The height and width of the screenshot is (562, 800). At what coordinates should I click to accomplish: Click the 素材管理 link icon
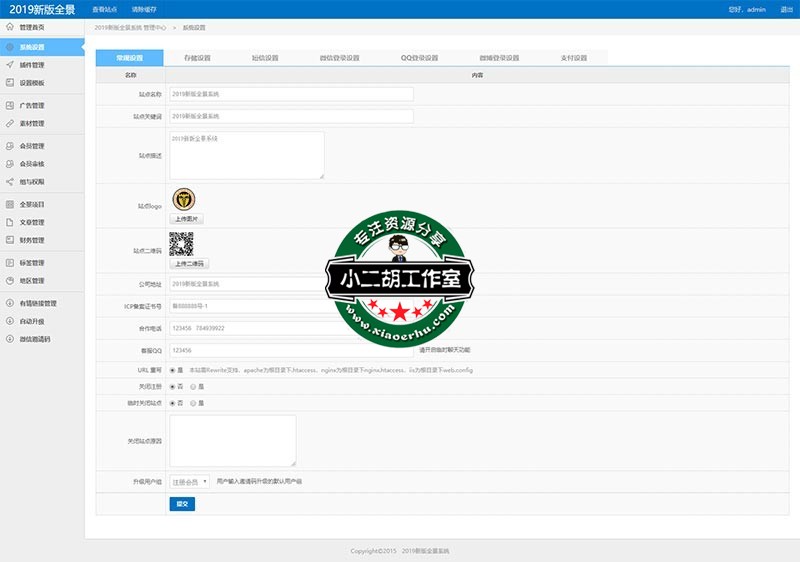[x=9, y=124]
